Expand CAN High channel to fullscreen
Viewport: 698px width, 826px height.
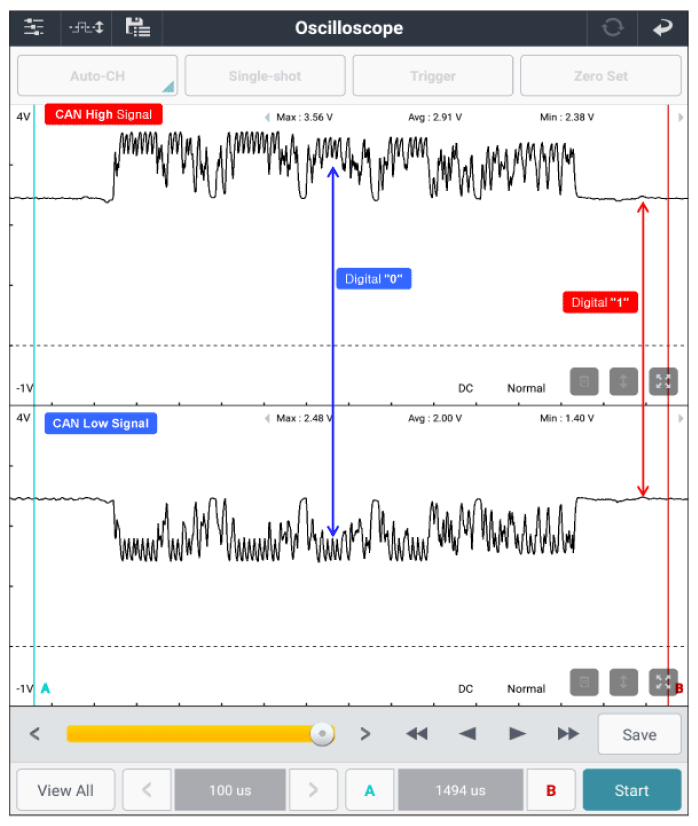pos(663,381)
